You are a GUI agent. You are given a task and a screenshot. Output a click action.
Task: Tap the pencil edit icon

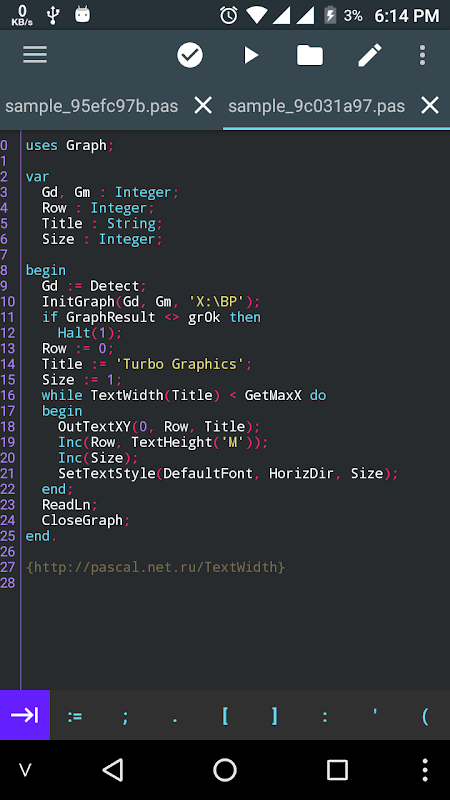(370, 55)
